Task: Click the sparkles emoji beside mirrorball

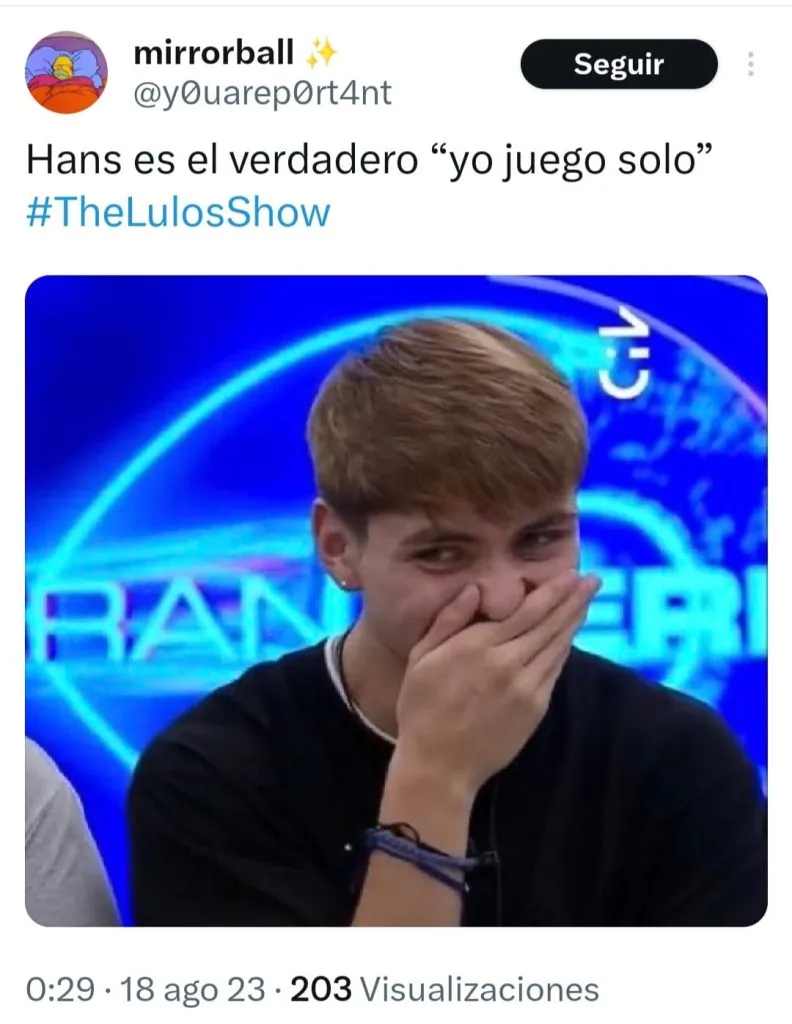Action: coord(321,54)
